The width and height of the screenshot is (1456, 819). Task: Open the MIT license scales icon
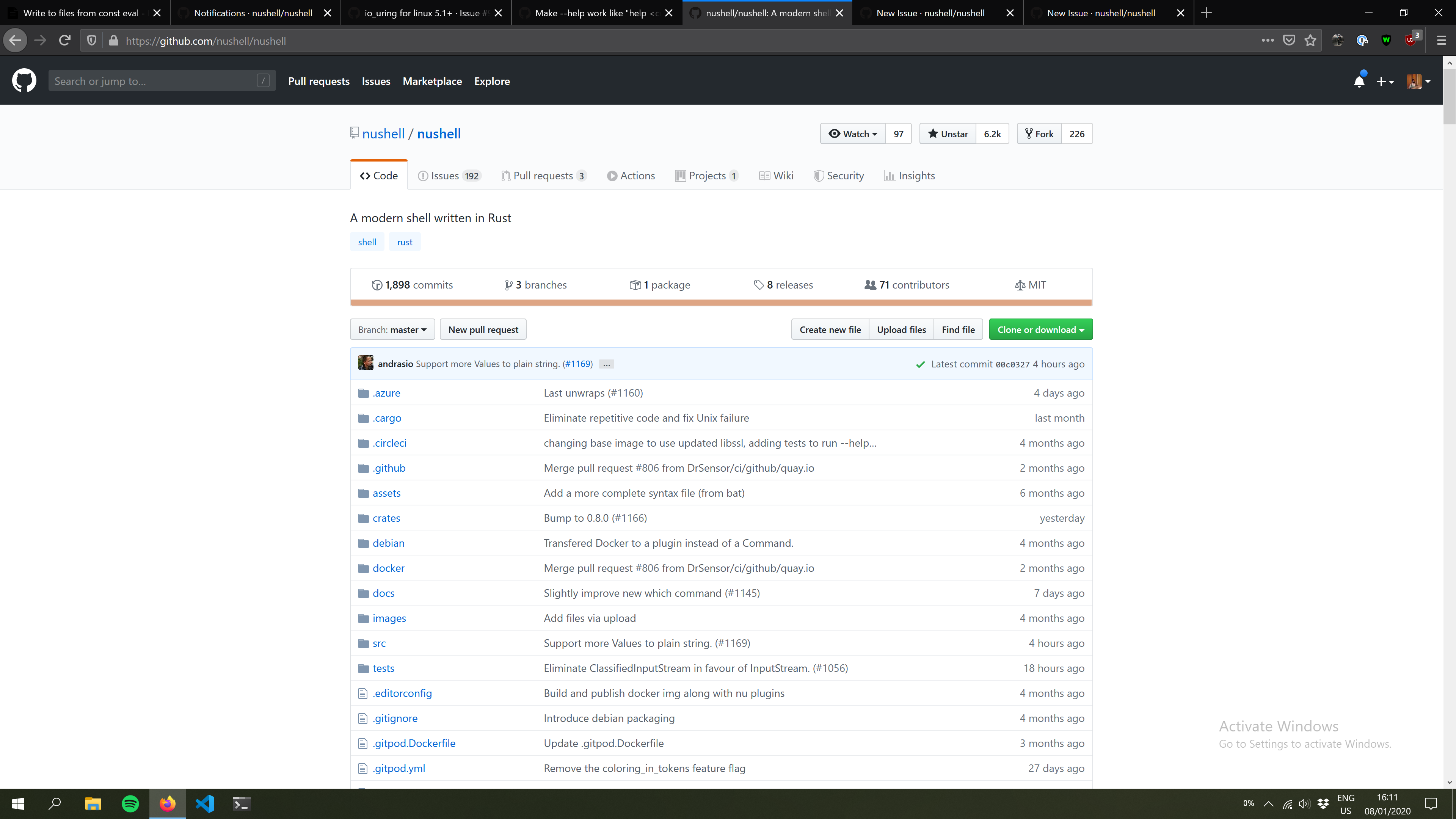click(1020, 285)
